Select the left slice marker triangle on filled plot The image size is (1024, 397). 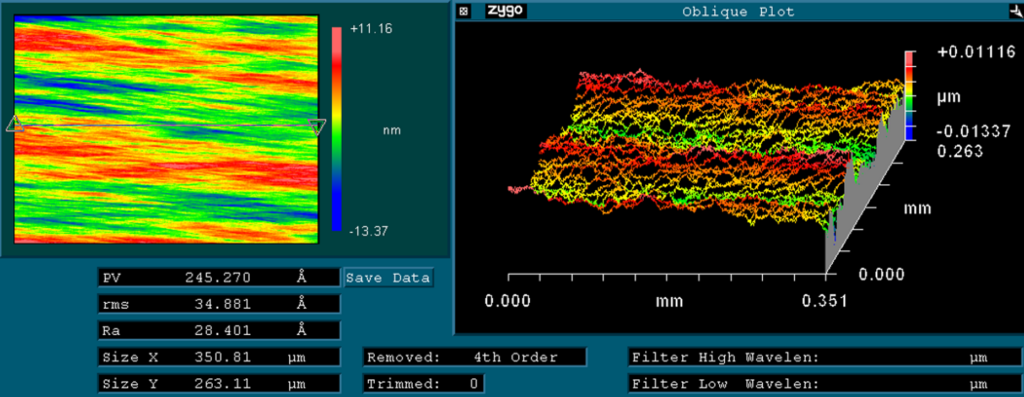click(x=15, y=124)
